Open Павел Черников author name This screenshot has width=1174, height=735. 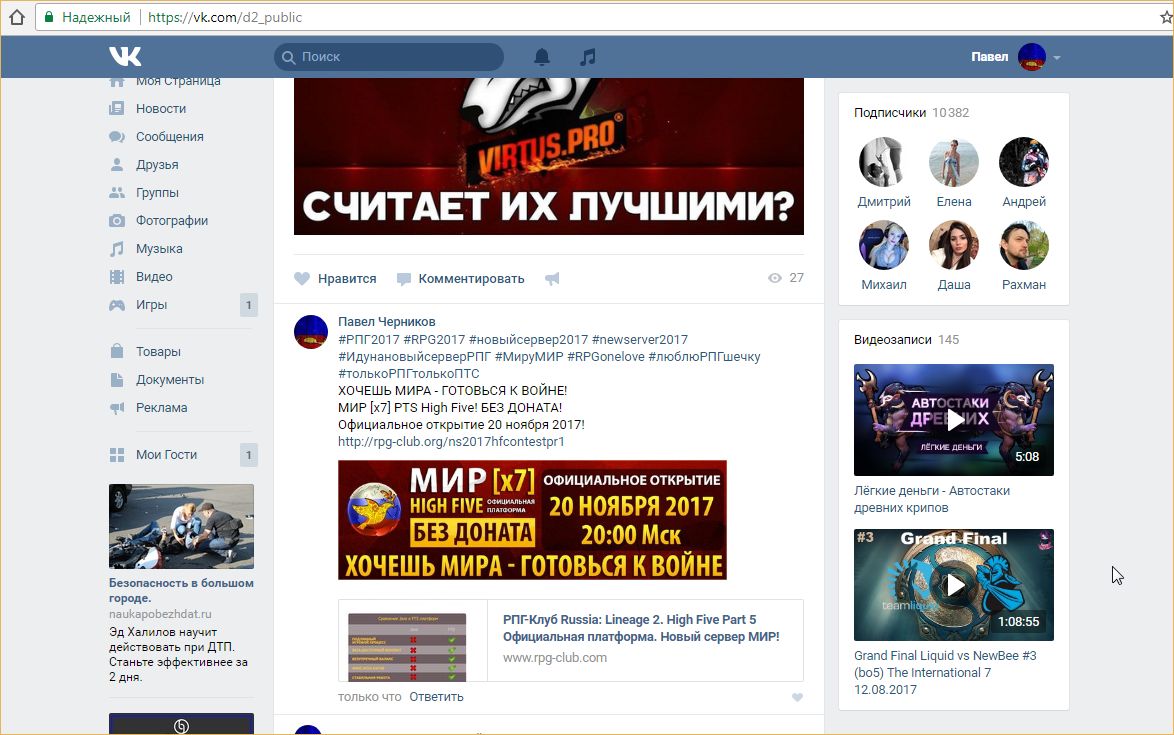tap(386, 322)
